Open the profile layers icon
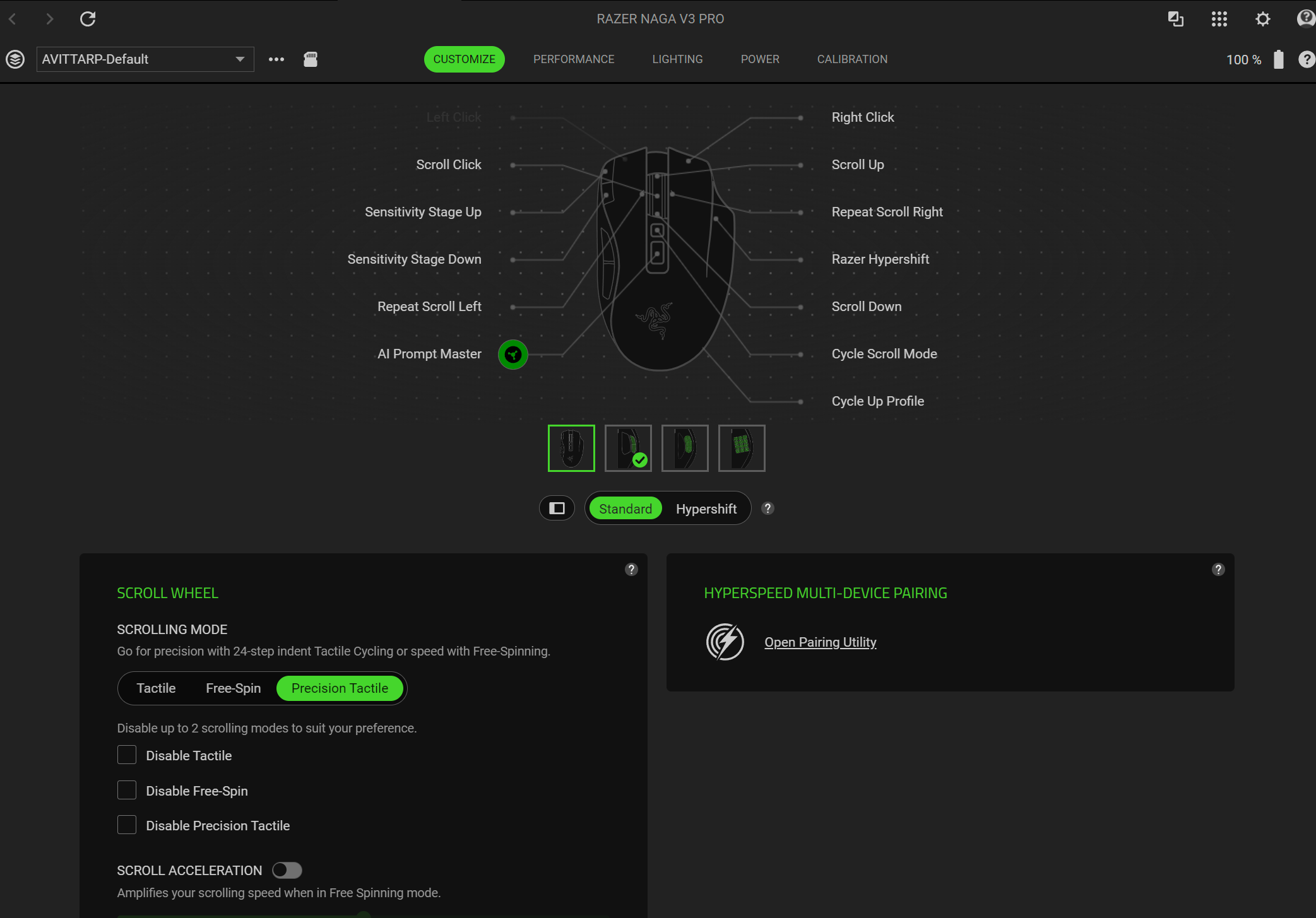 [x=15, y=59]
